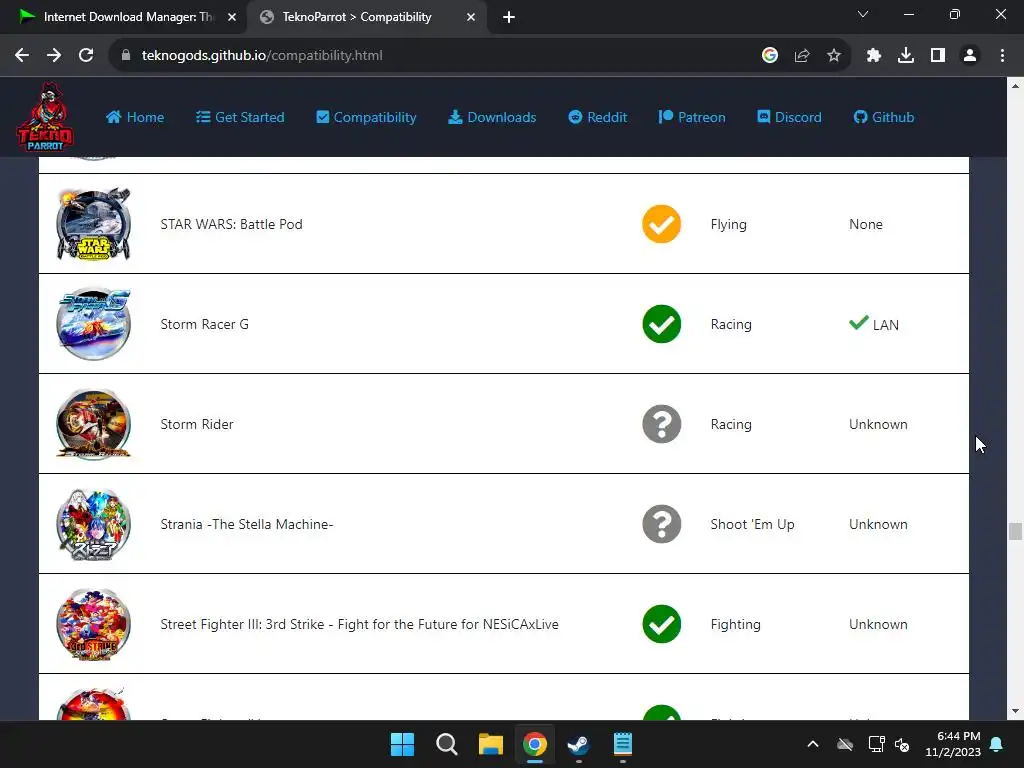Open a new browser tab

pos(509,17)
